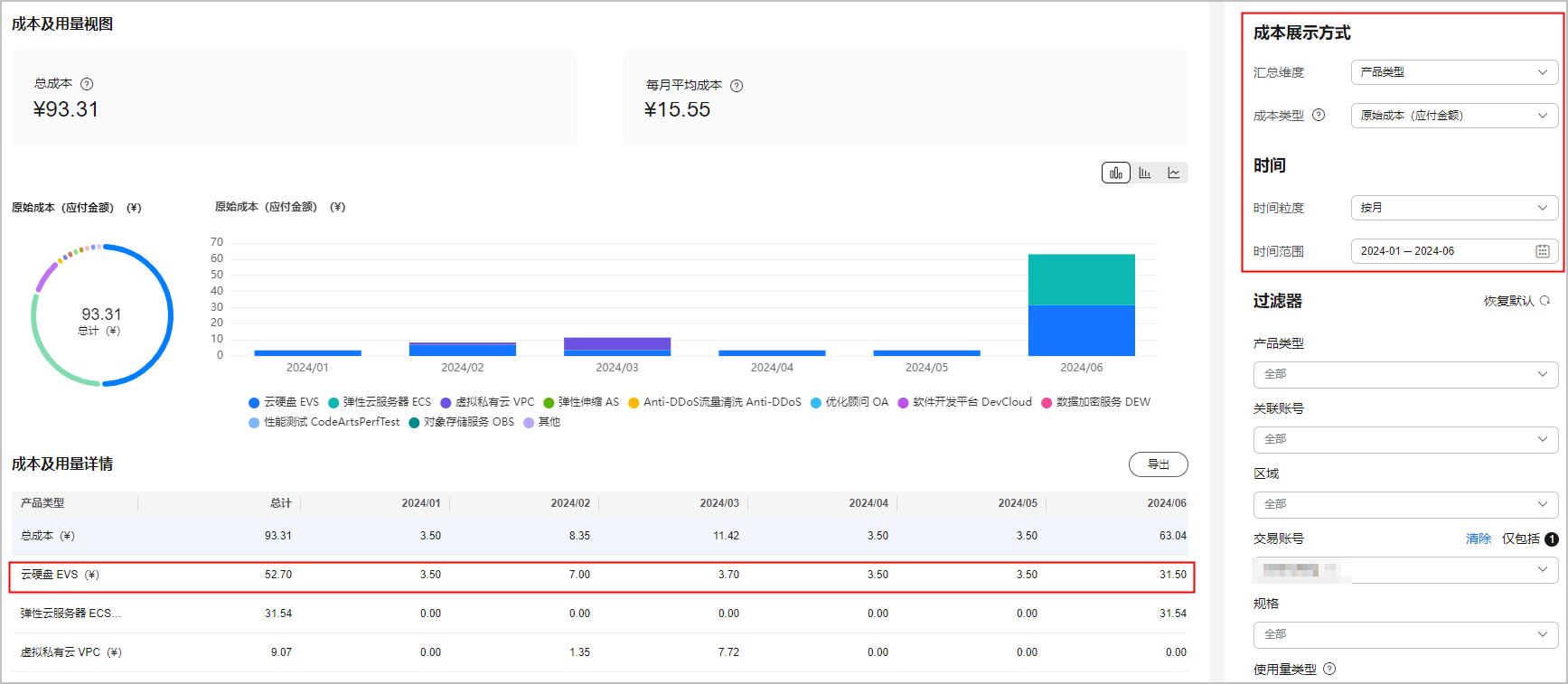Toggle 数据加密服务 DEW legend item
This screenshot has width=1568, height=684.
click(1096, 402)
